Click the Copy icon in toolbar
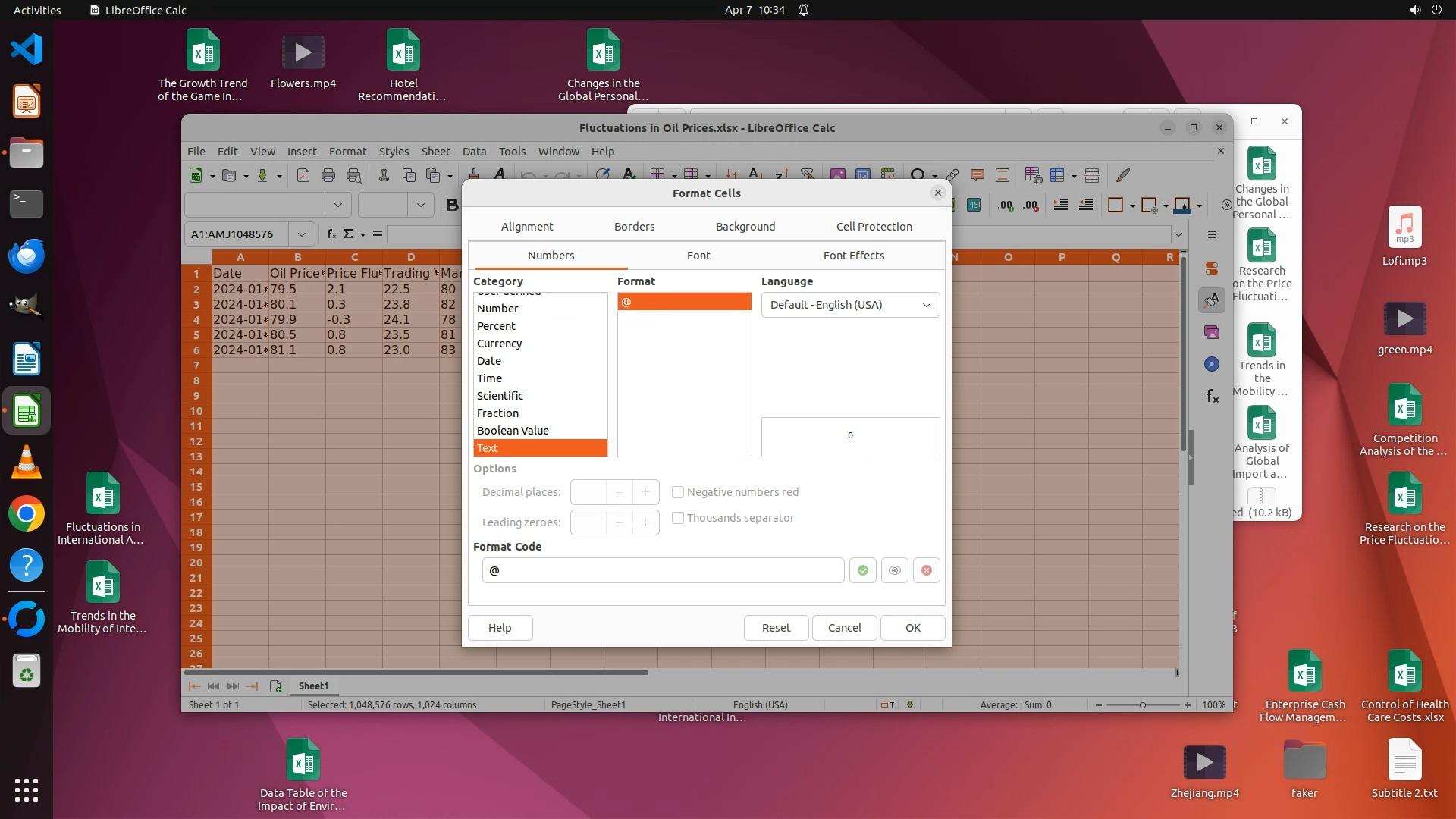This screenshot has height=819, width=1456. point(409,175)
